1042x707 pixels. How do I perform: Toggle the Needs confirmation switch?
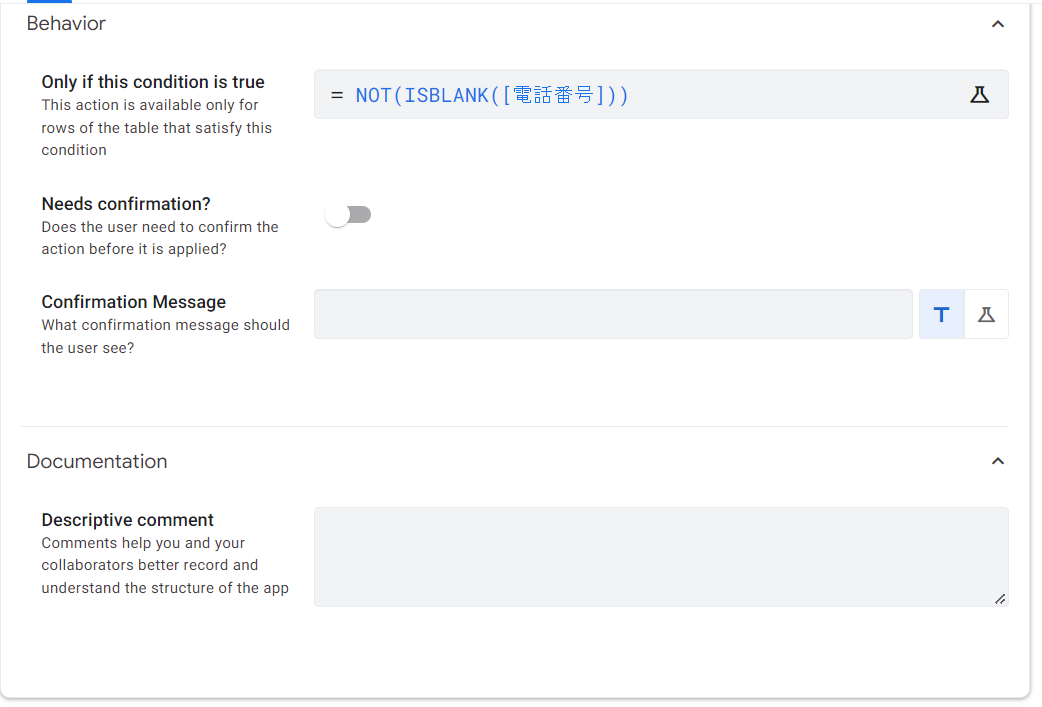(348, 215)
